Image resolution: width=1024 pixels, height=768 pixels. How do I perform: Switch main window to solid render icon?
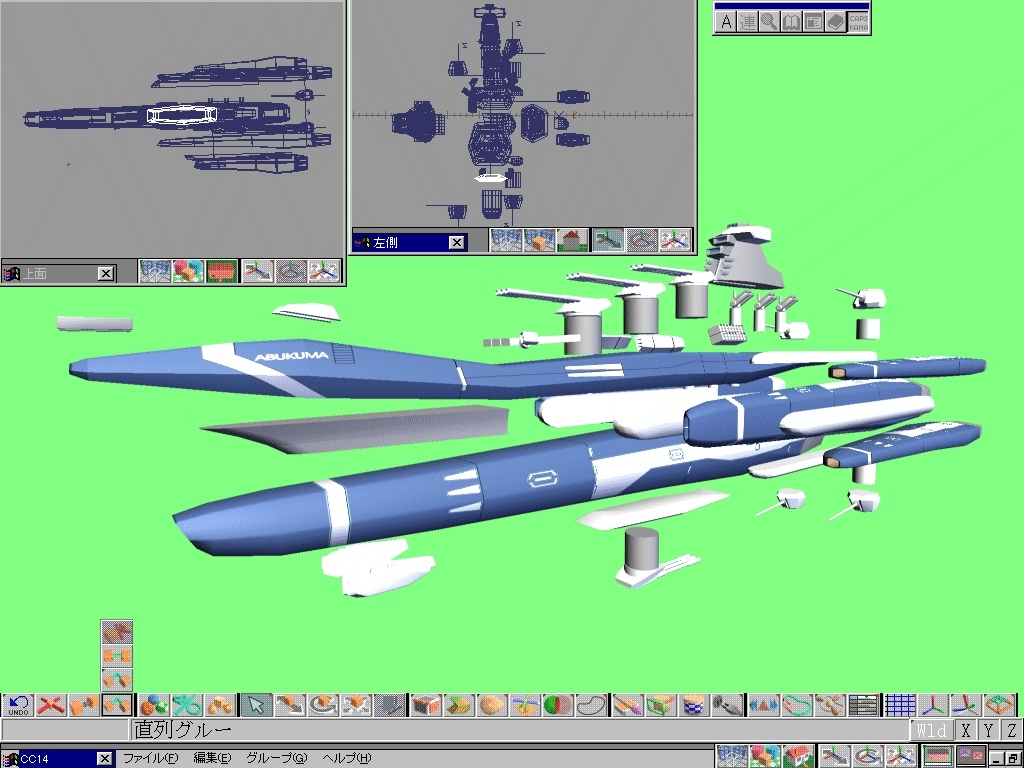coord(765,757)
